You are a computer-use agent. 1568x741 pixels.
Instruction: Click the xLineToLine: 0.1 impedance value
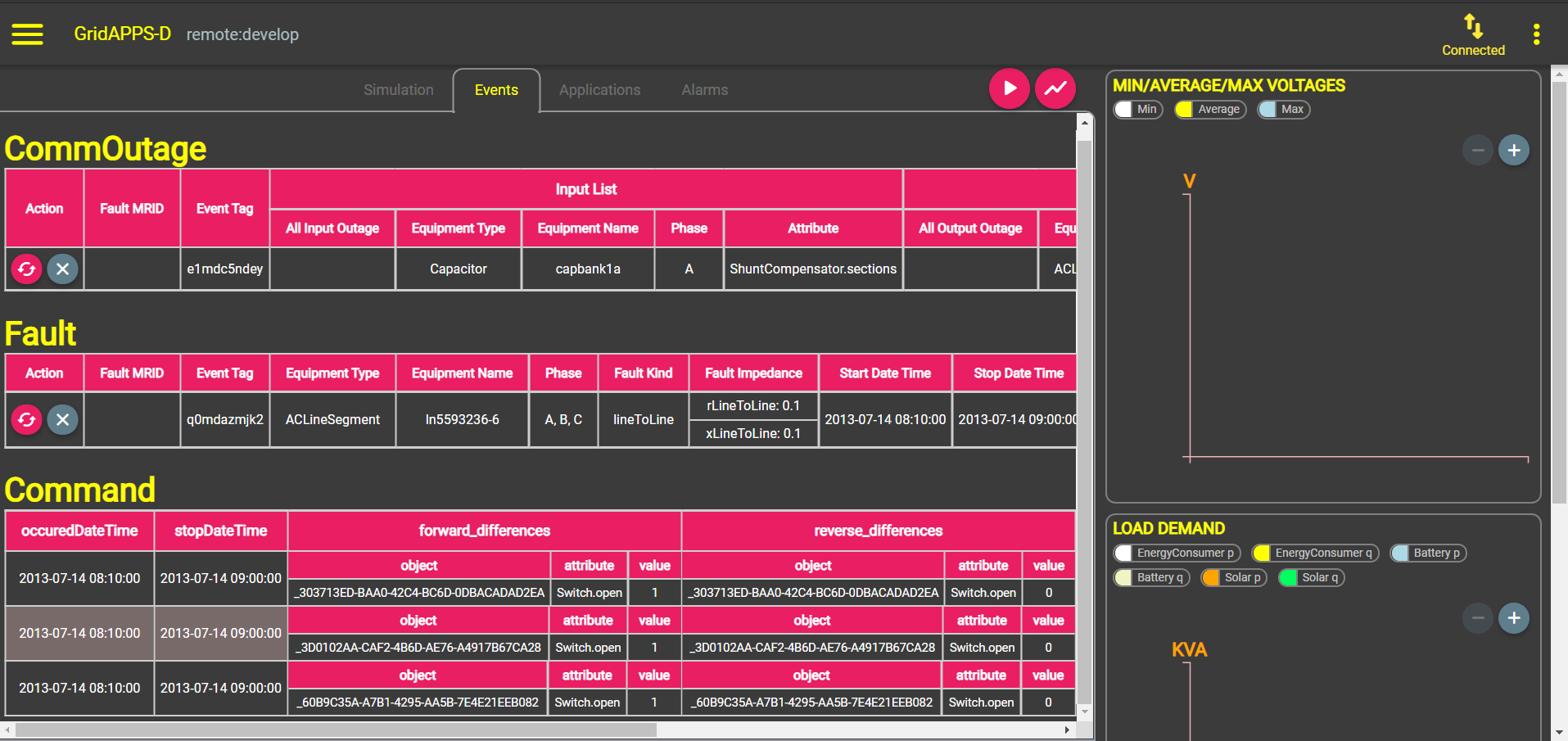pyautogui.click(x=753, y=434)
